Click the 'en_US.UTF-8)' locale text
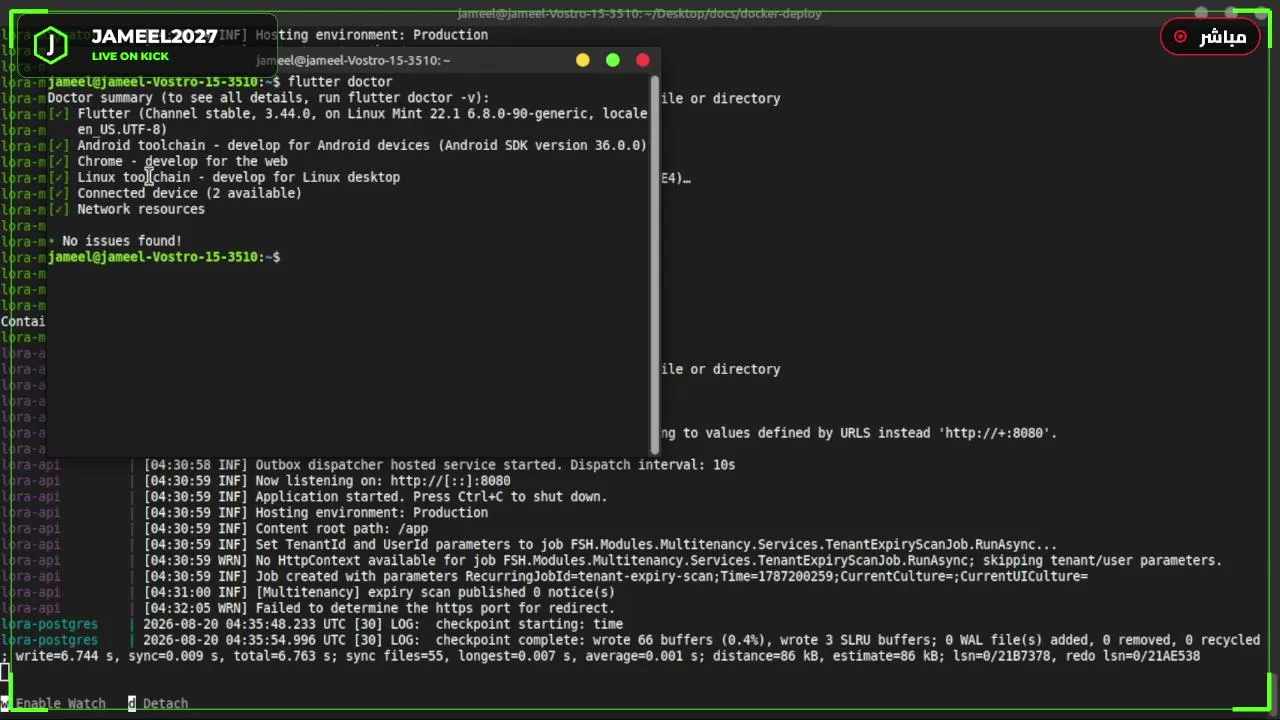The width and height of the screenshot is (1280, 720). click(122, 129)
